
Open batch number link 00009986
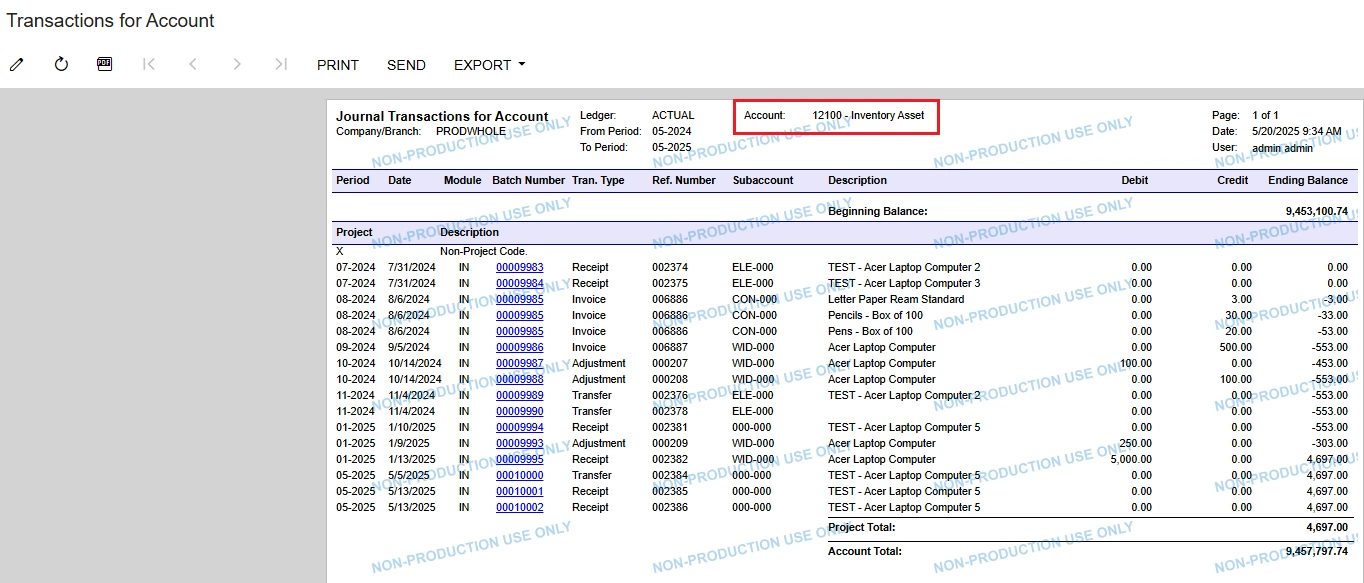[520, 347]
